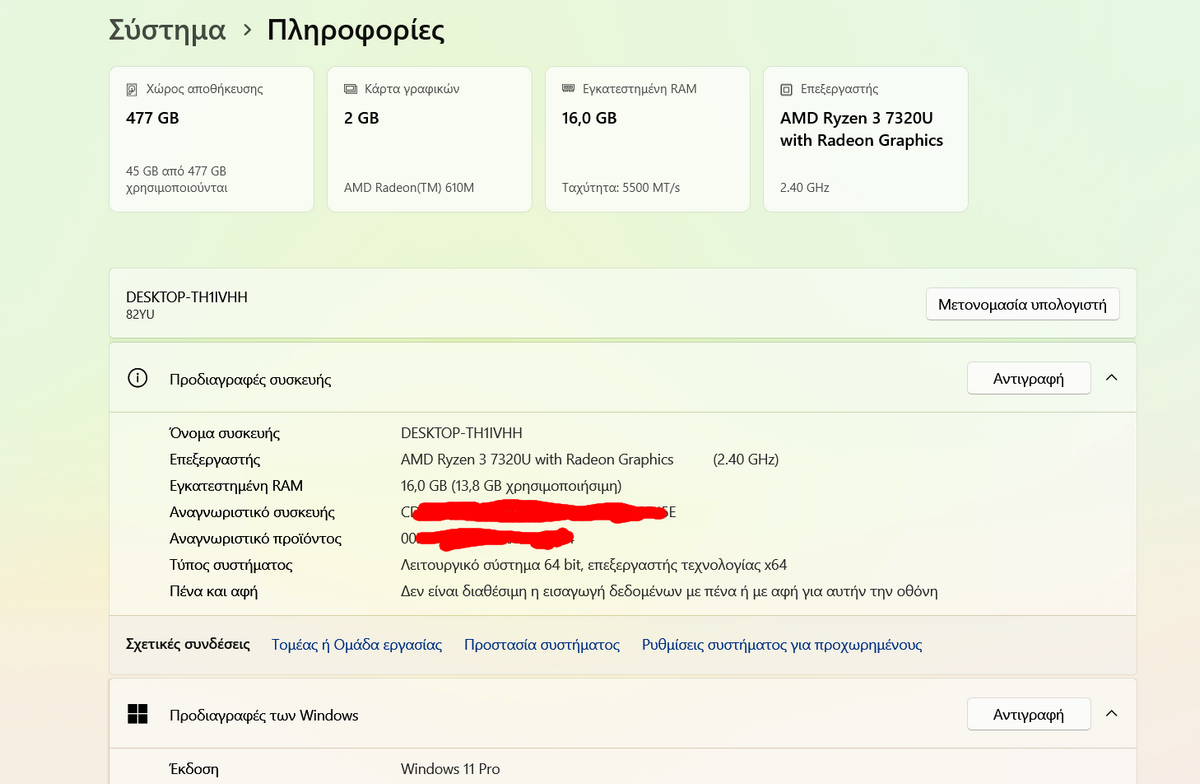The height and width of the screenshot is (784, 1200).
Task: Click the Τύπος συστήματος label
Action: [x=231, y=564]
